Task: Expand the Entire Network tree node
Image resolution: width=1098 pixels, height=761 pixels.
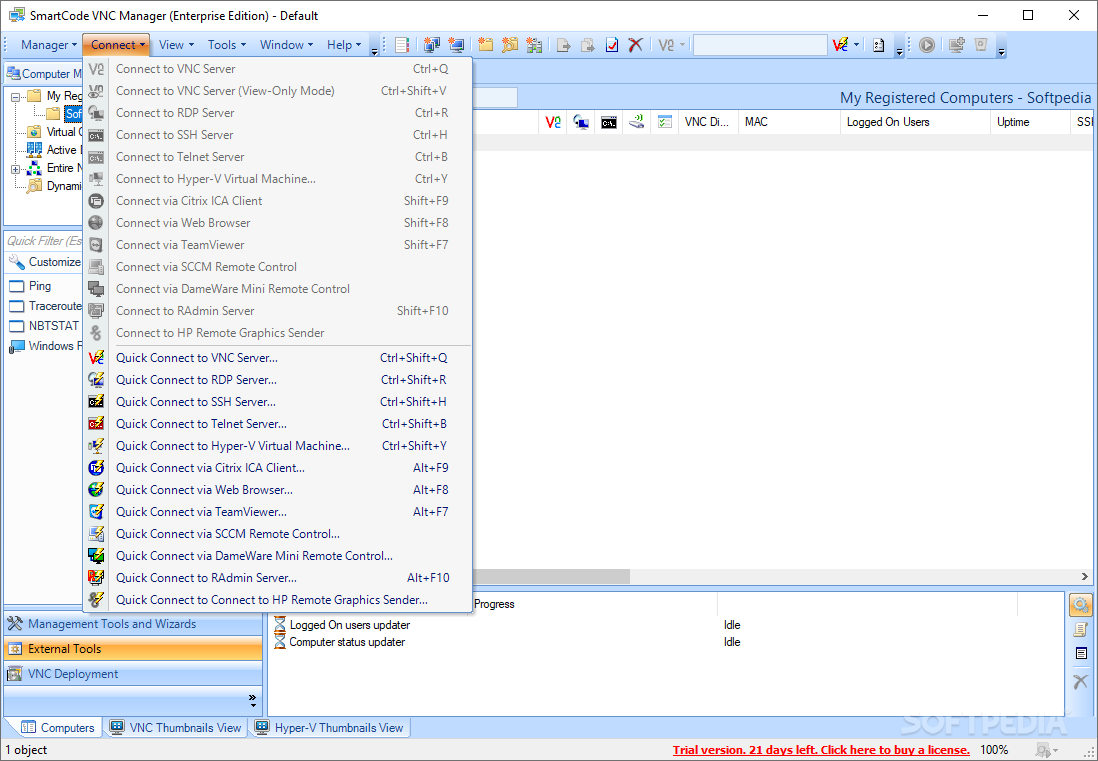Action: pos(15,169)
